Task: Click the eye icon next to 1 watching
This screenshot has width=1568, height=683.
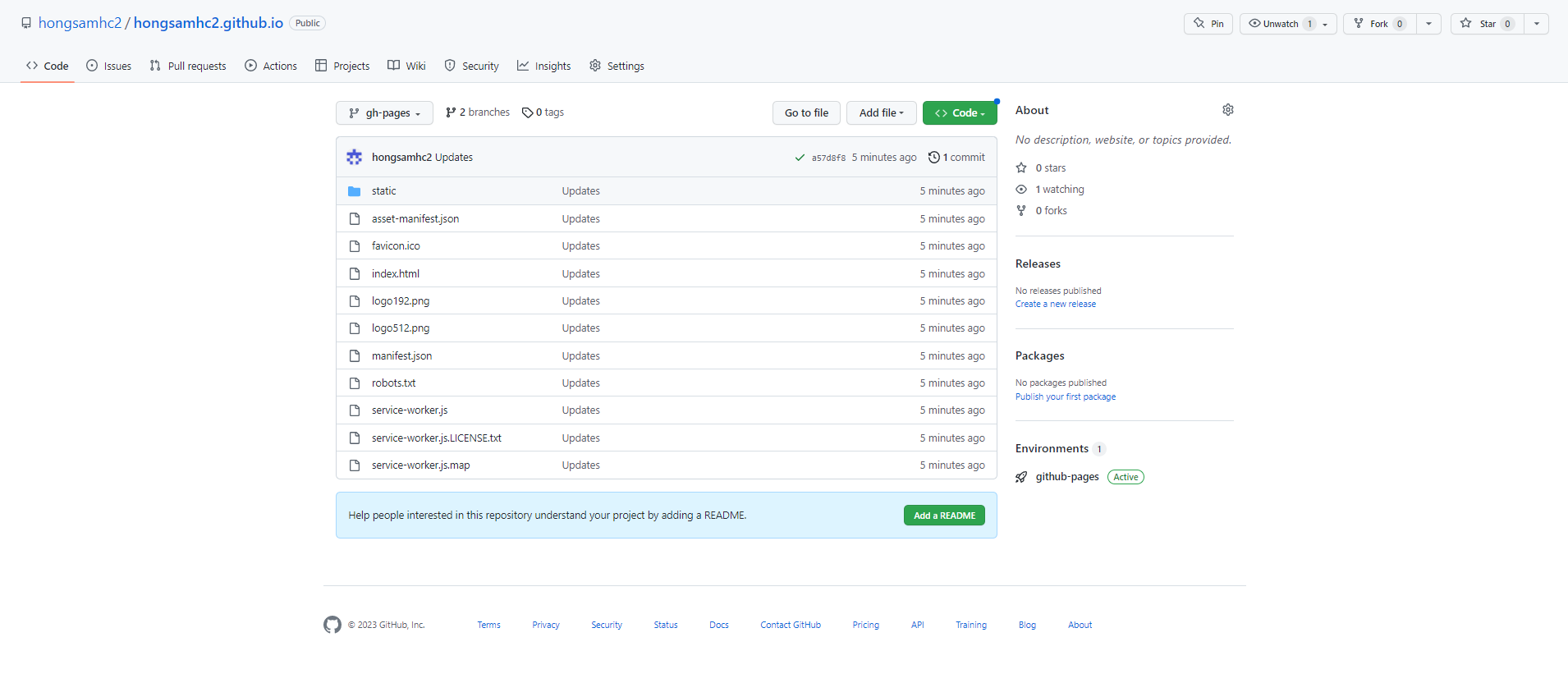Action: [1021, 189]
